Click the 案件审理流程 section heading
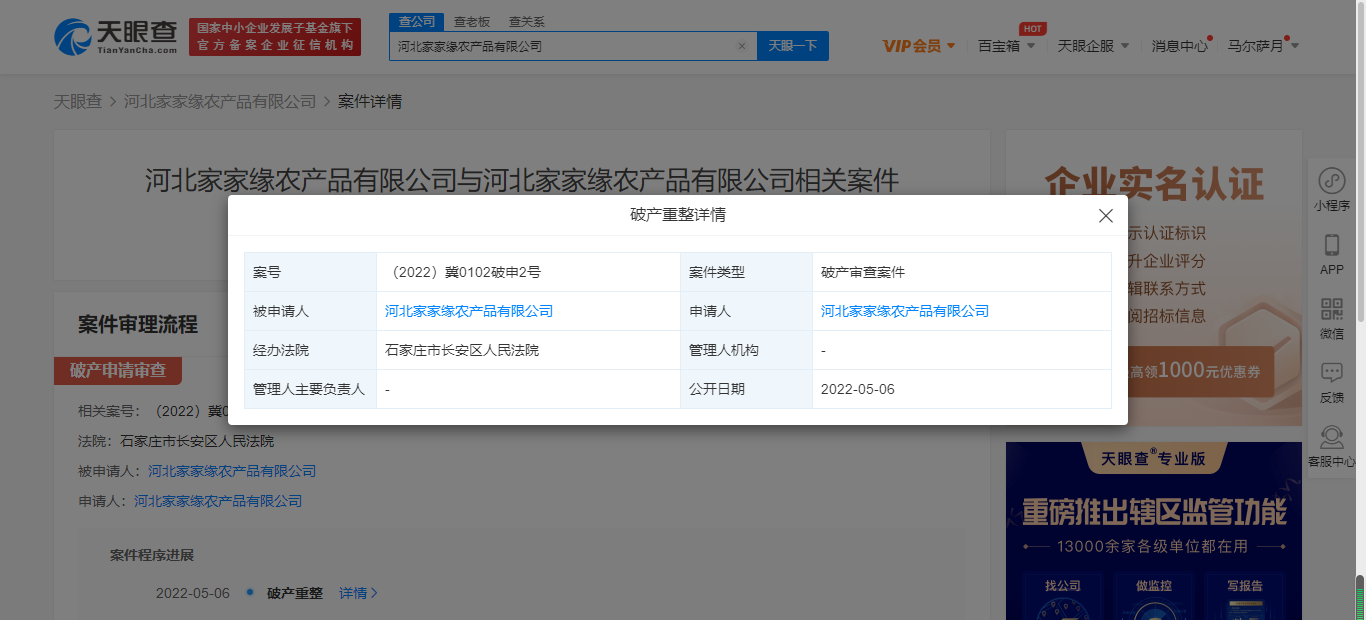1366x620 pixels. pyautogui.click(x=138, y=325)
